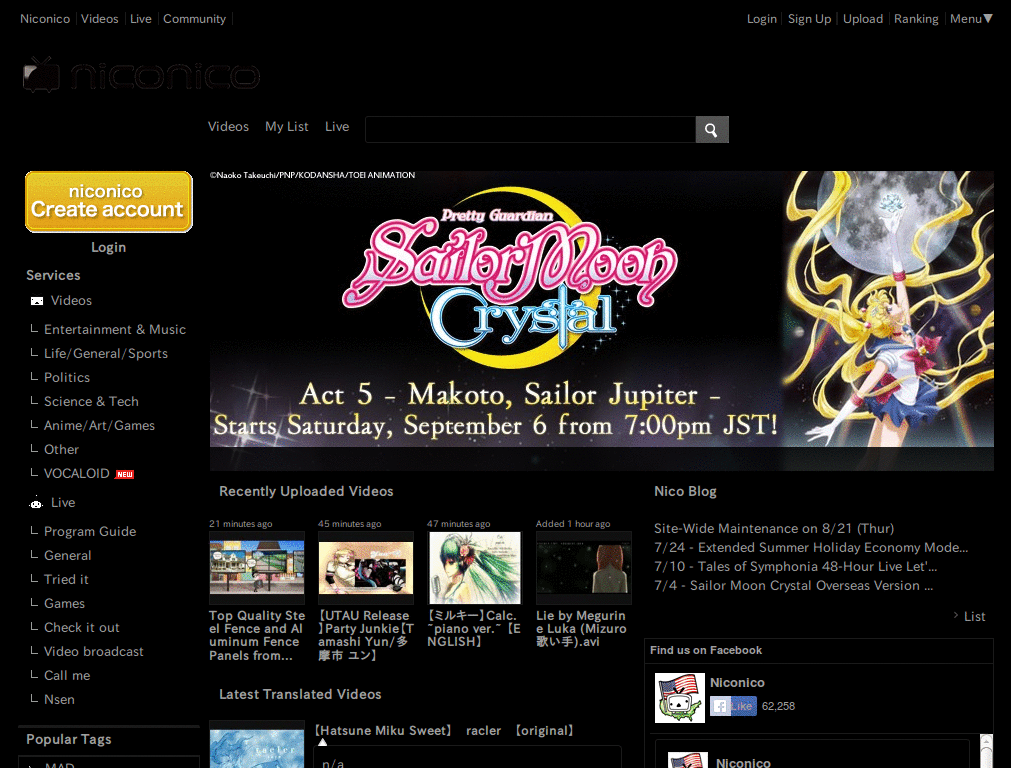1024x768 pixels.
Task: Open Games under Live
Action: click(x=64, y=604)
